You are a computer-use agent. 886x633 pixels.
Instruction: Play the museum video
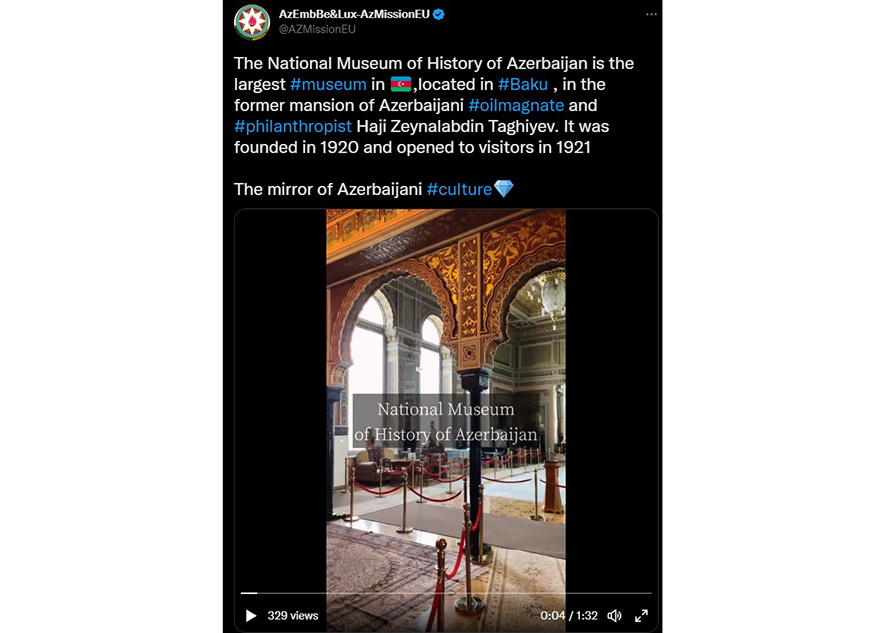(x=251, y=615)
